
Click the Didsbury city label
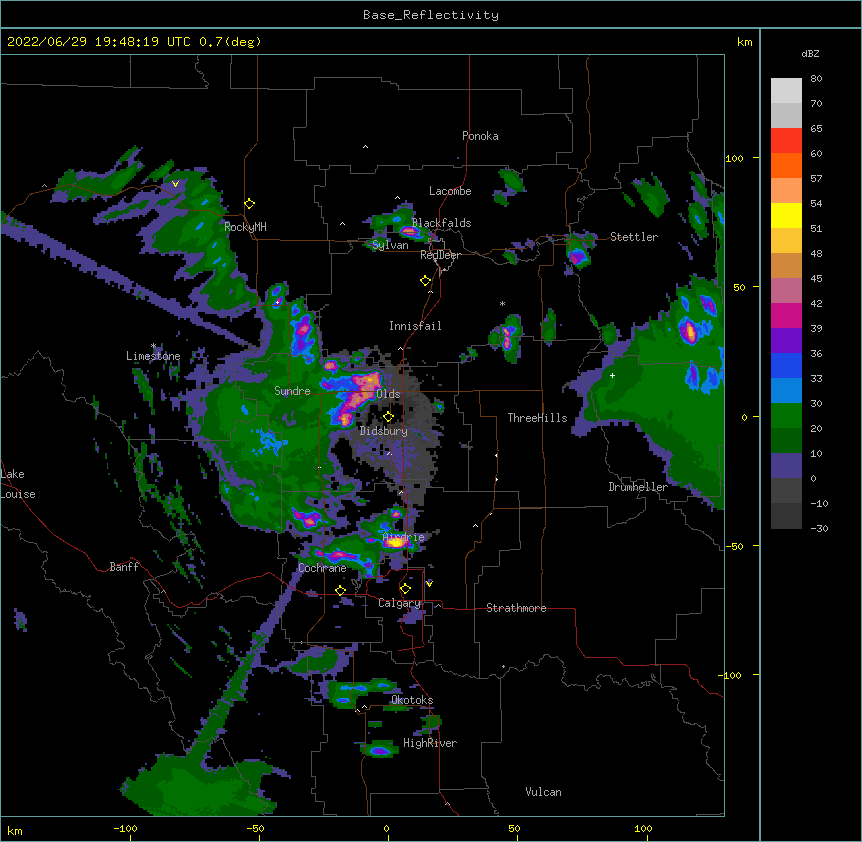click(x=383, y=431)
